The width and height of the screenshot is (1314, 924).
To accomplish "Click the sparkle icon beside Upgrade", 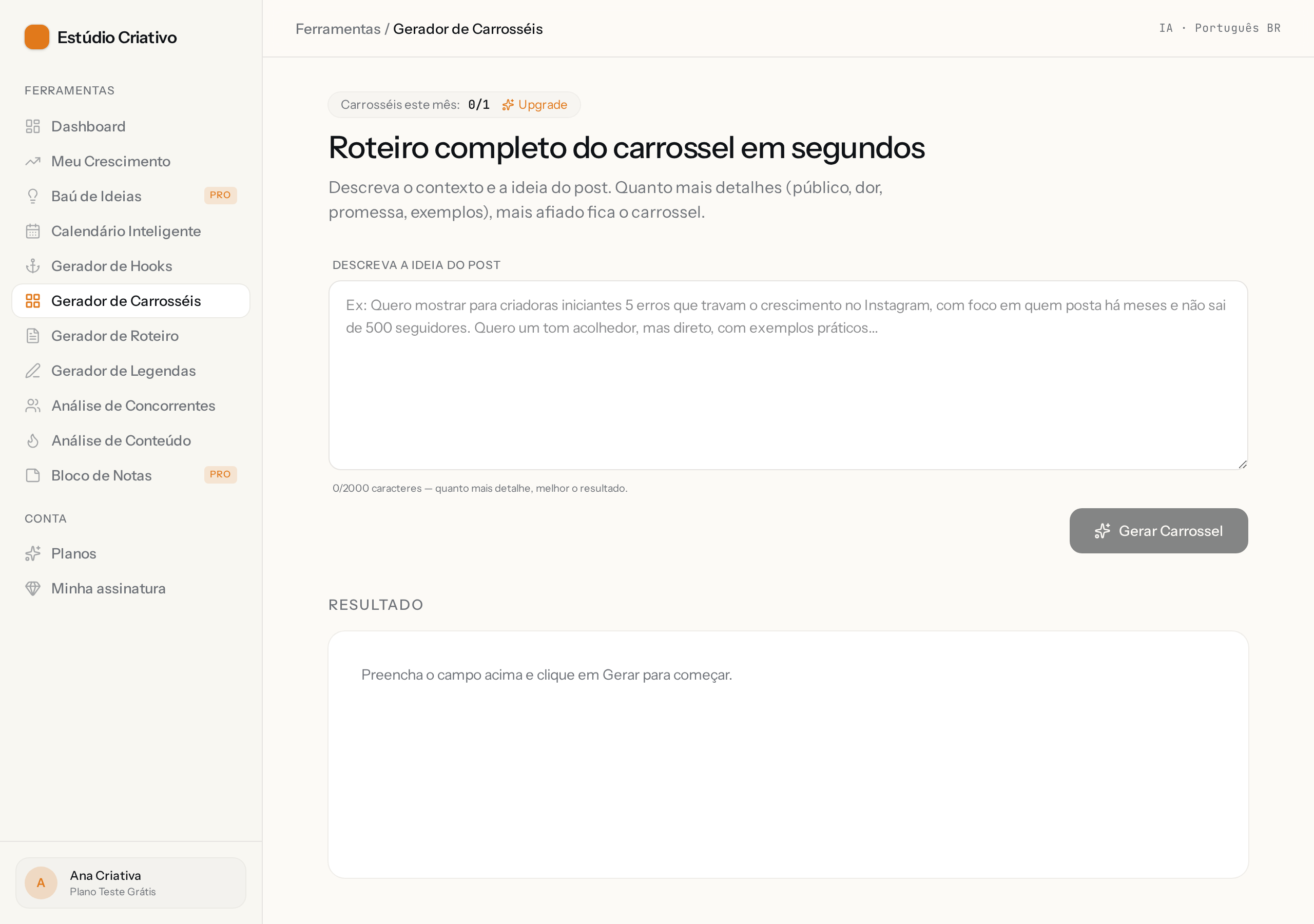I will pyautogui.click(x=508, y=105).
